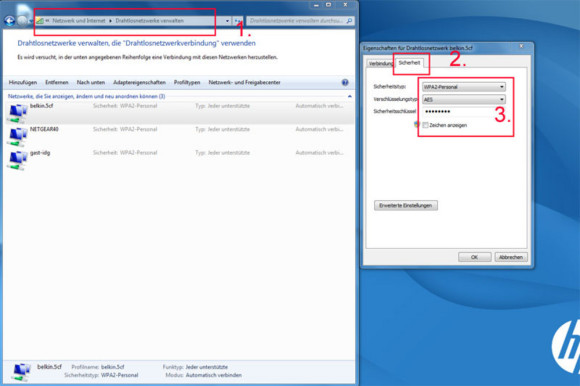Click 'Modus: Automatisch verbinden' in the details pane

[203, 375]
